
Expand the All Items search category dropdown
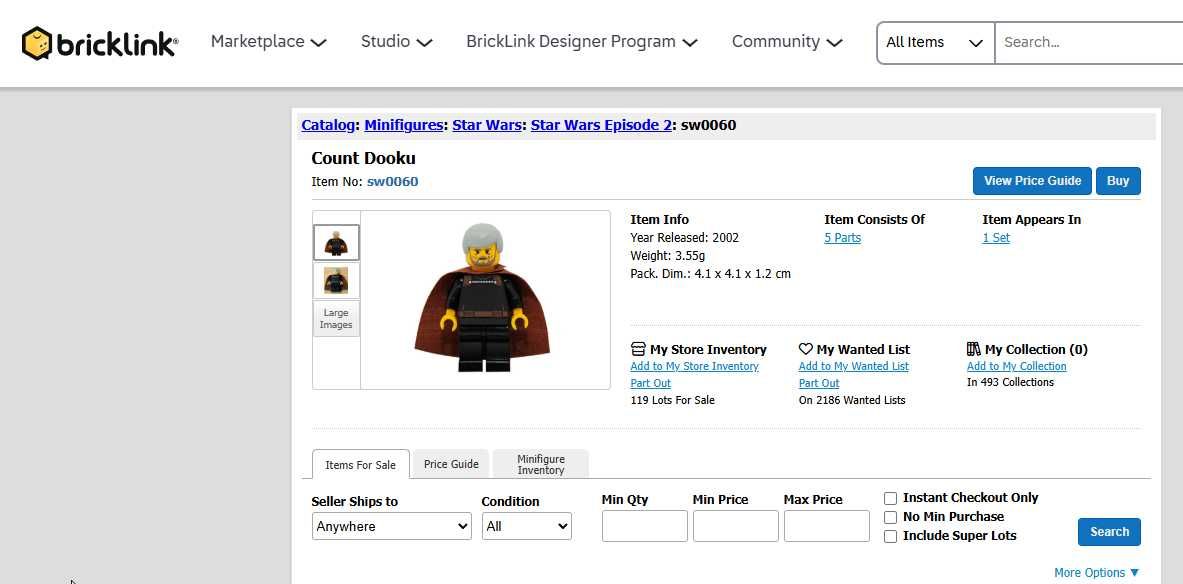tap(936, 43)
